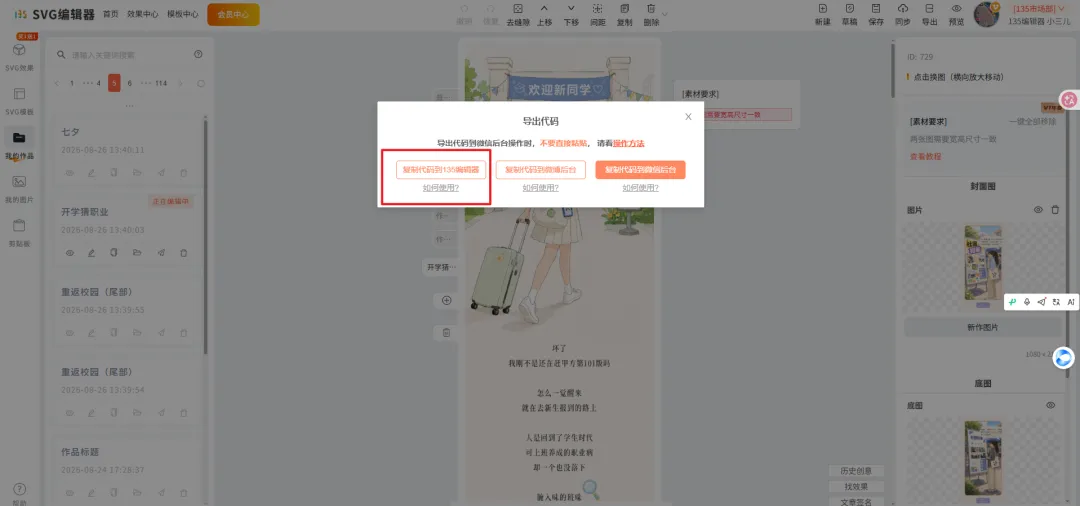
Task: Go to next page with right chevron
Action: 180,83
